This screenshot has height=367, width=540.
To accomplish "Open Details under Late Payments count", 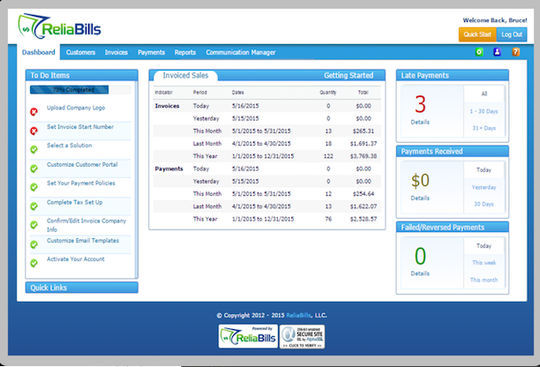I will click(420, 122).
